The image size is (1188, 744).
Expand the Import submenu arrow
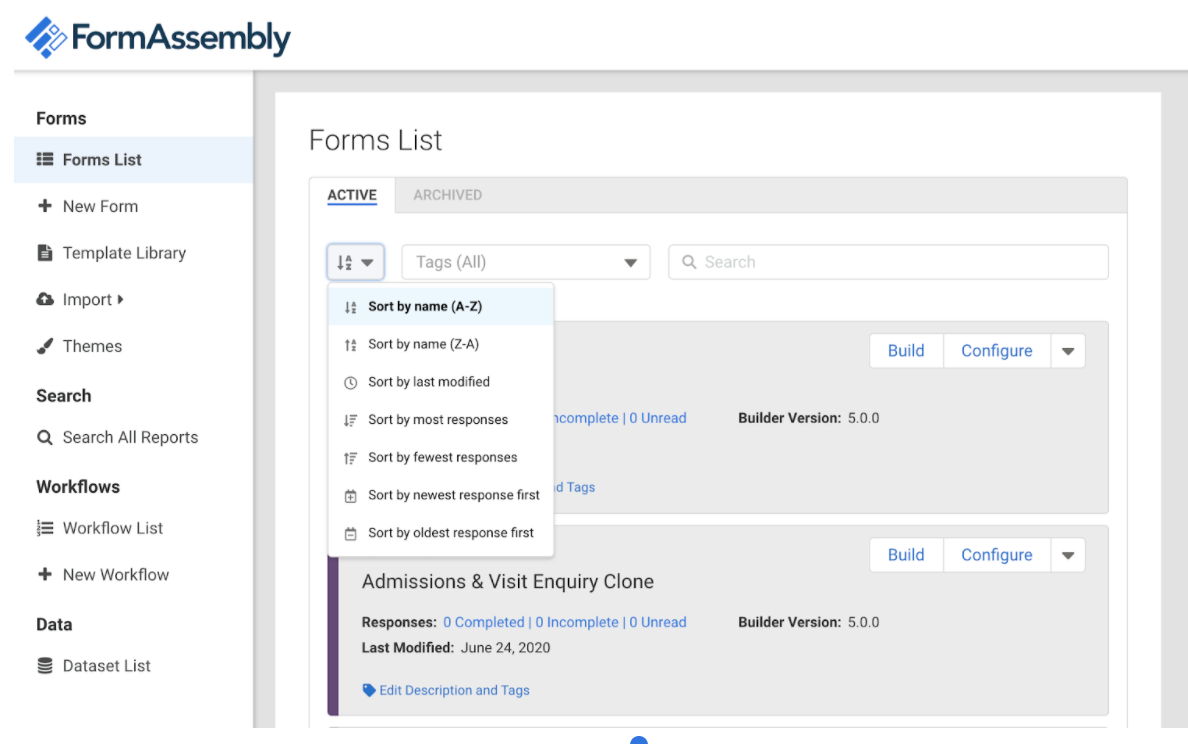pos(120,299)
